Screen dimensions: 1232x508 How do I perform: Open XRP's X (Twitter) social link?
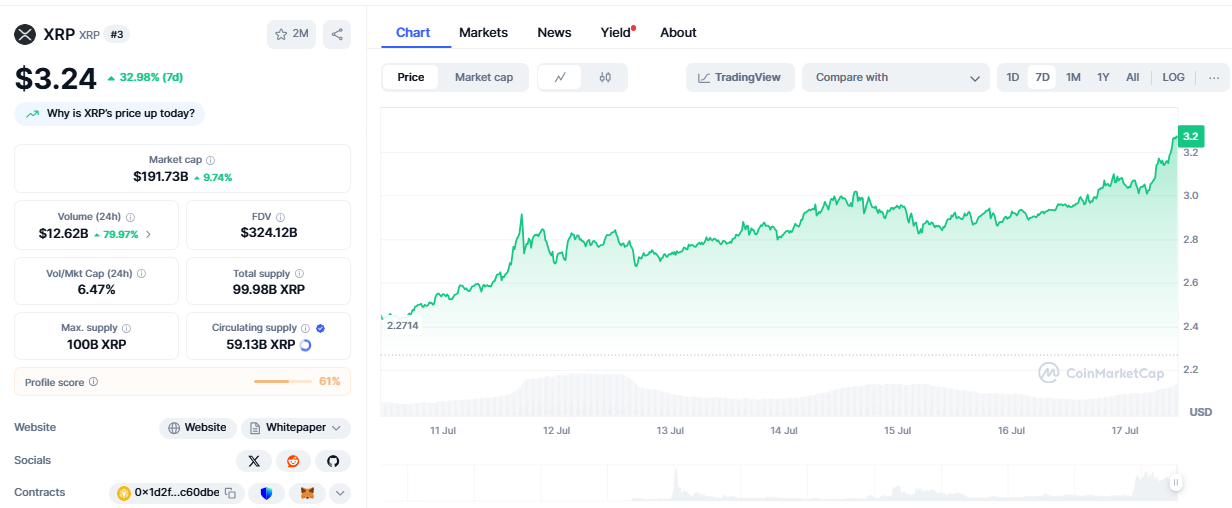pyautogui.click(x=254, y=460)
